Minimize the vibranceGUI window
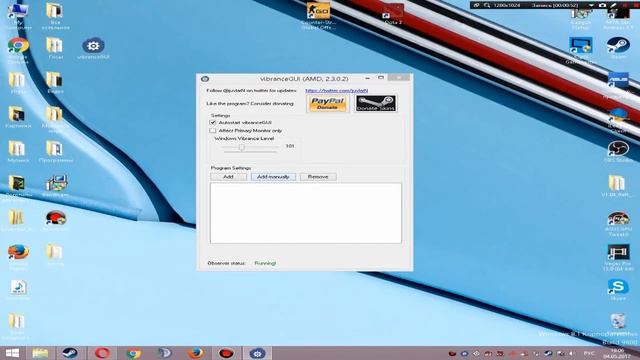 (x=368, y=78)
